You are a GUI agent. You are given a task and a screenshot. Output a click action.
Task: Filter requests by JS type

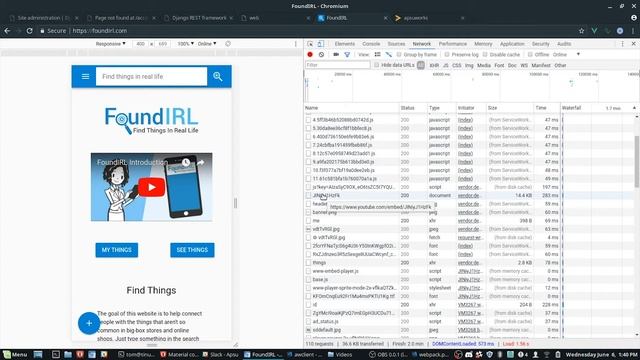pyautogui.click(x=446, y=65)
